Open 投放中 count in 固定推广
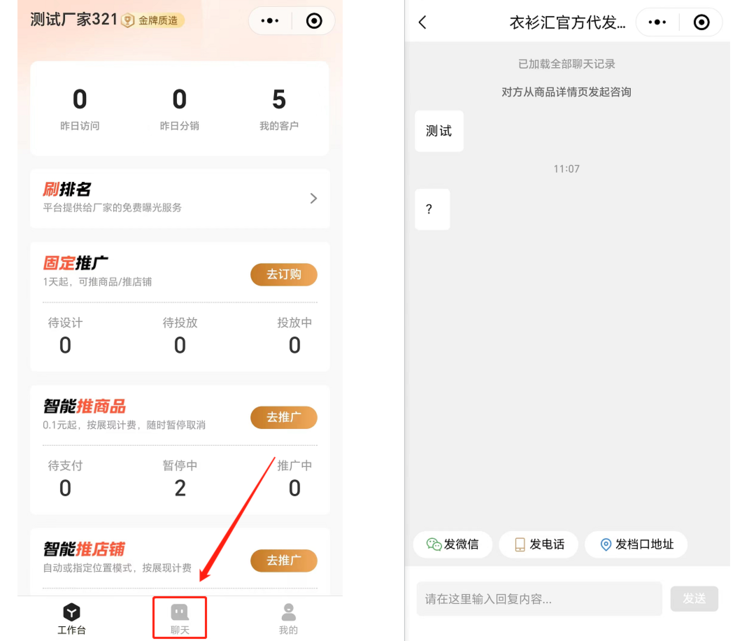This screenshot has width=749, height=641. click(295, 336)
